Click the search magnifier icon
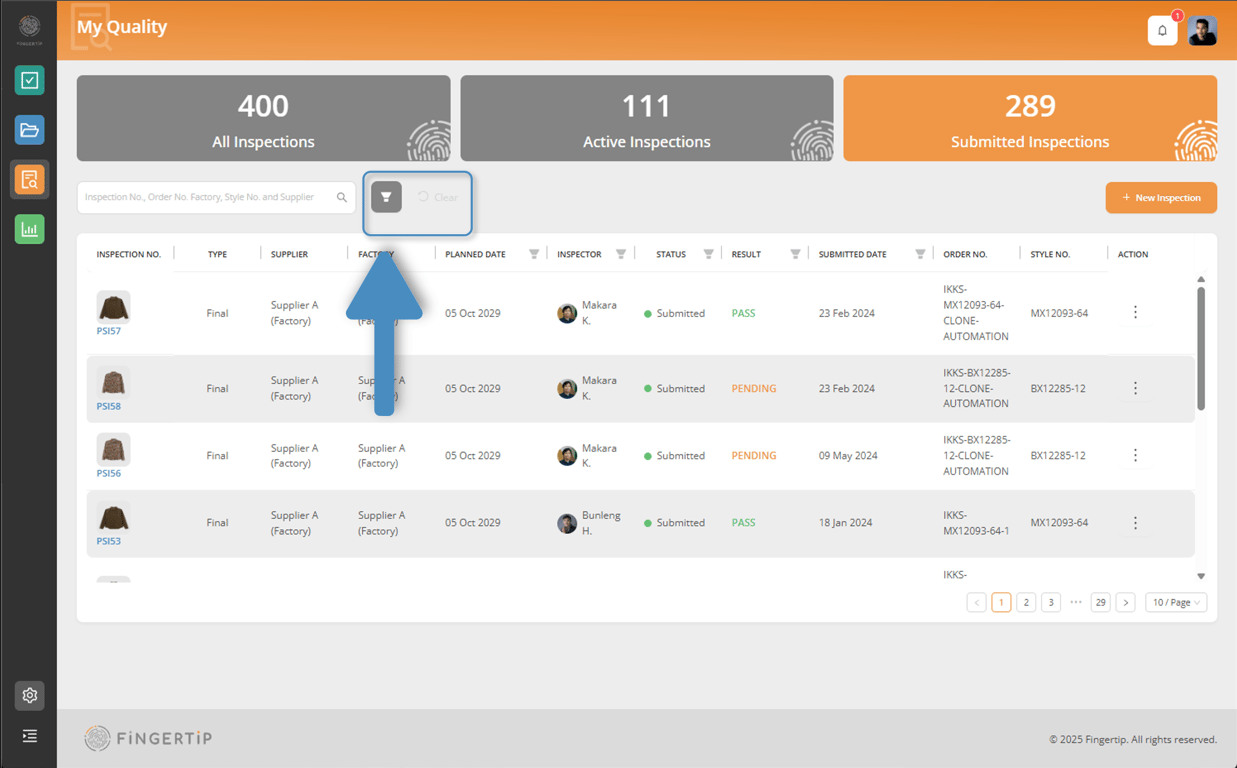The image size is (1237, 768). [342, 197]
